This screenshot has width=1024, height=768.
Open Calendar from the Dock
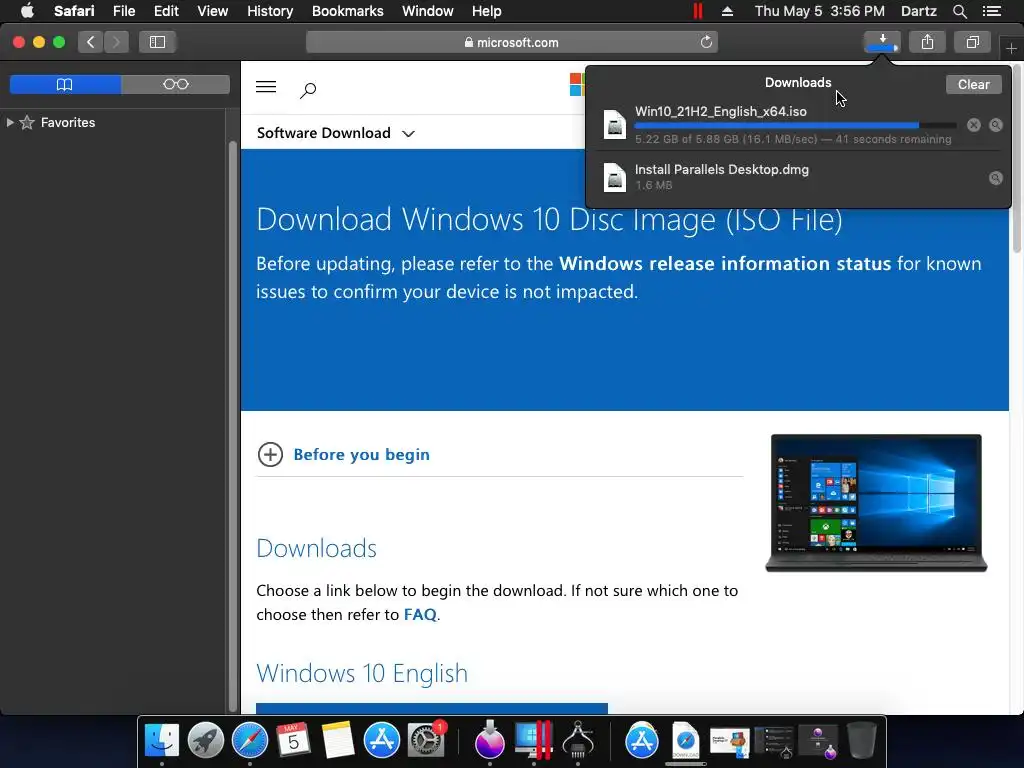tap(293, 740)
